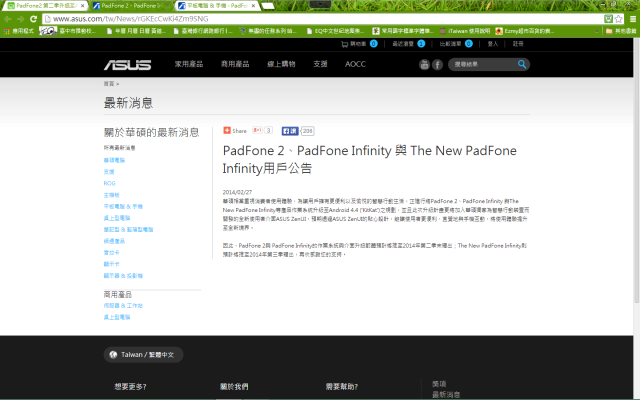The height and width of the screenshot is (400, 640).
Task: Go forward with the browser forward arrow
Action: (20, 19)
